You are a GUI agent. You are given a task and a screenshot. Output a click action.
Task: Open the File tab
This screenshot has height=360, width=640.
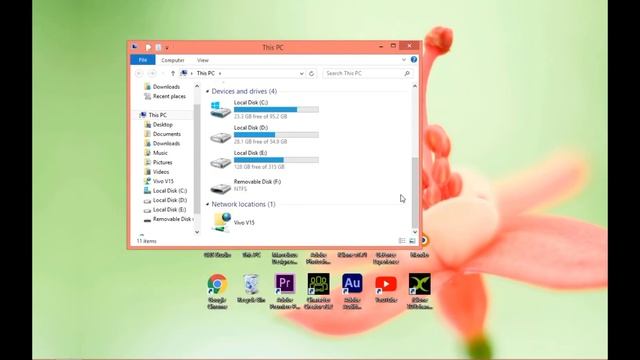pos(142,60)
